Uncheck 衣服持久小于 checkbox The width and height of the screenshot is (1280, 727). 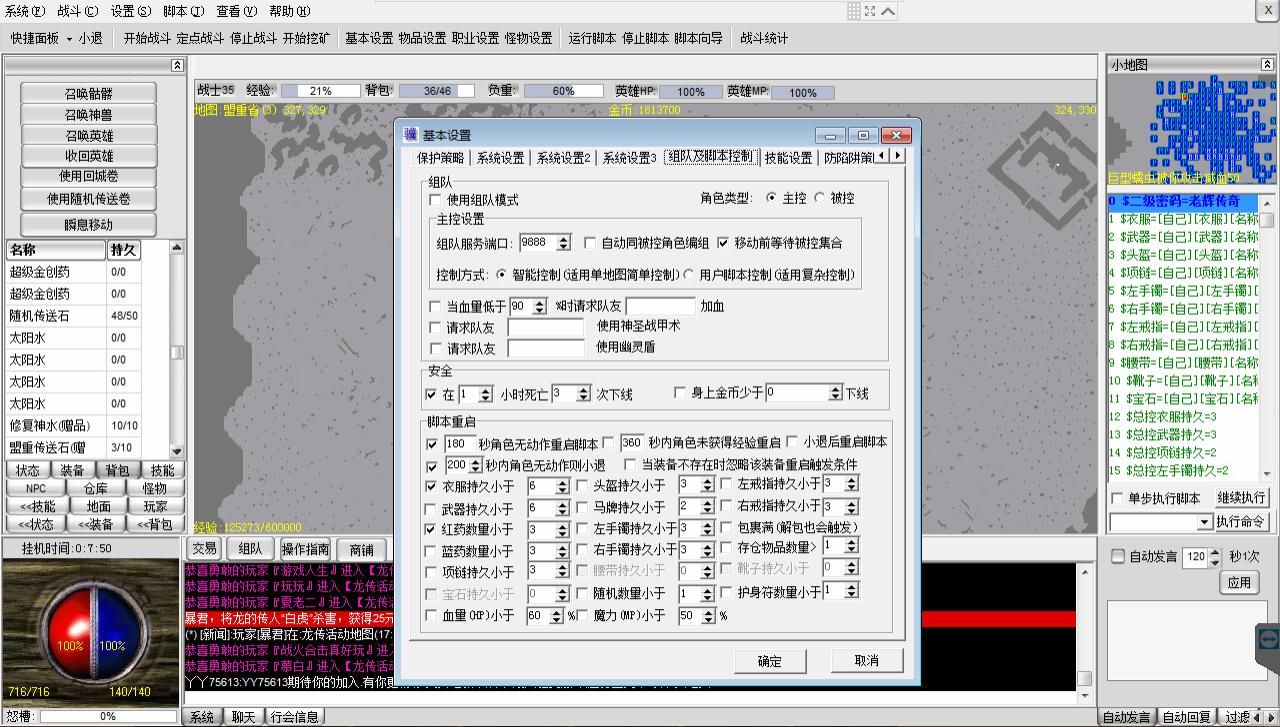(431, 486)
